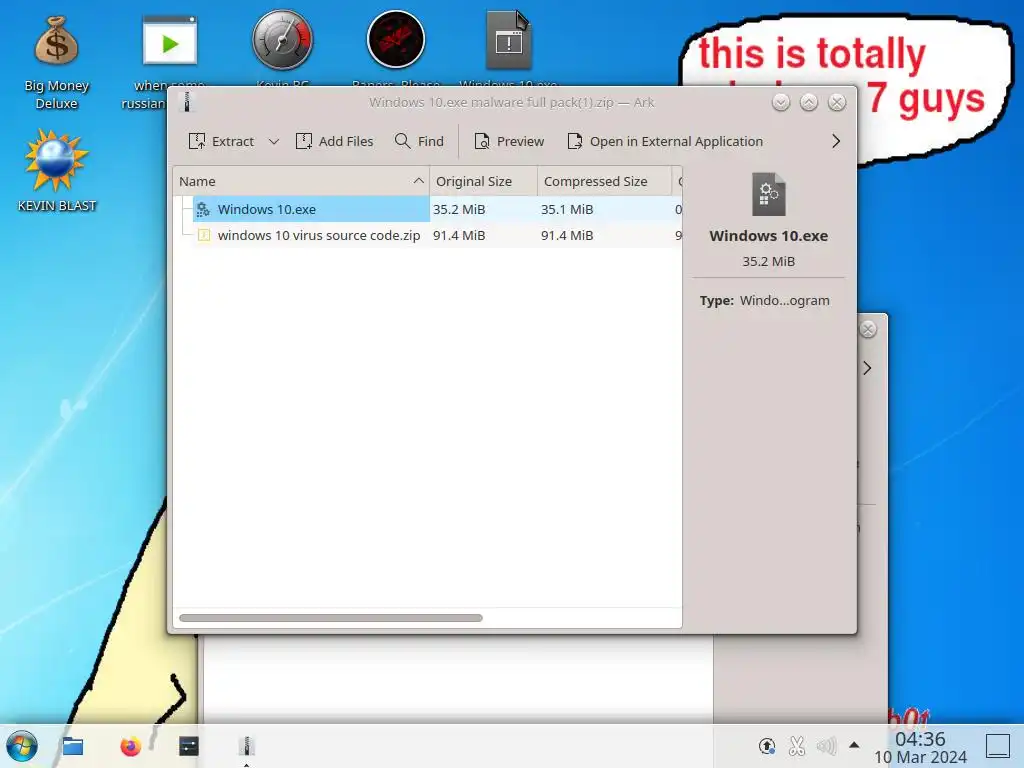Expand the background window's toolbar chevron

point(867,368)
